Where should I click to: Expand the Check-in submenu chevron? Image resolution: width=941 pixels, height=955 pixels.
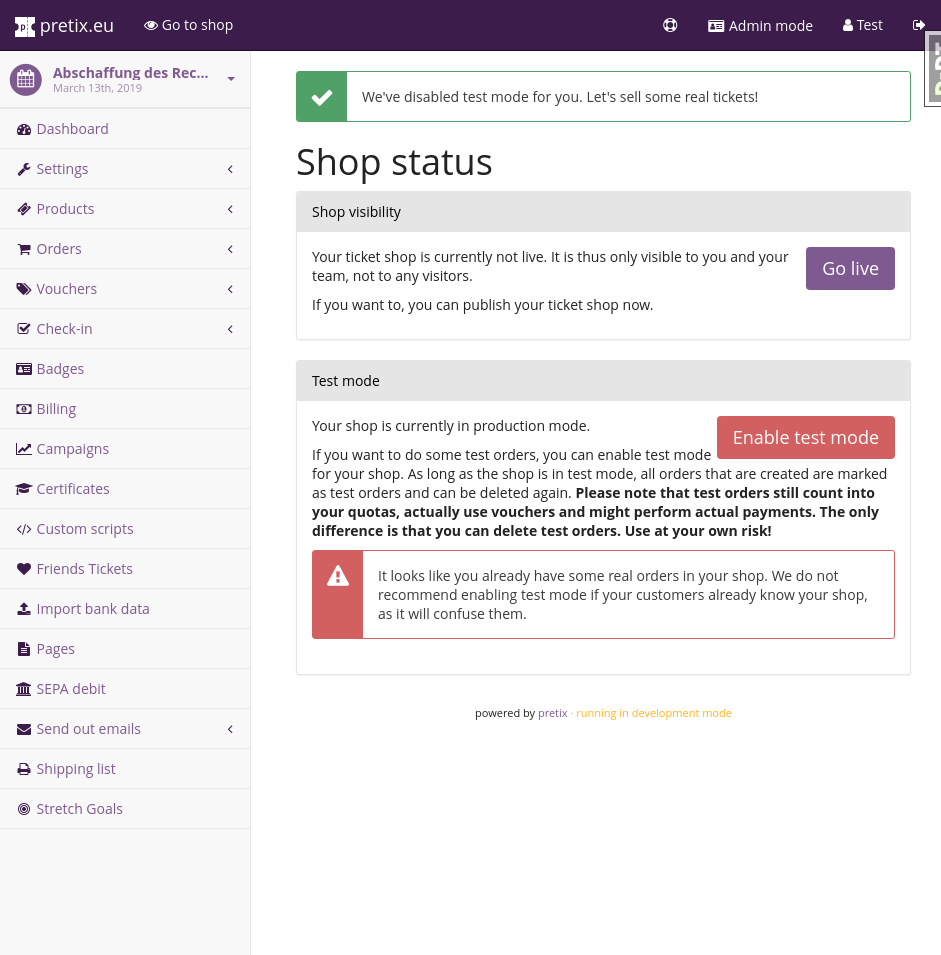(230, 329)
